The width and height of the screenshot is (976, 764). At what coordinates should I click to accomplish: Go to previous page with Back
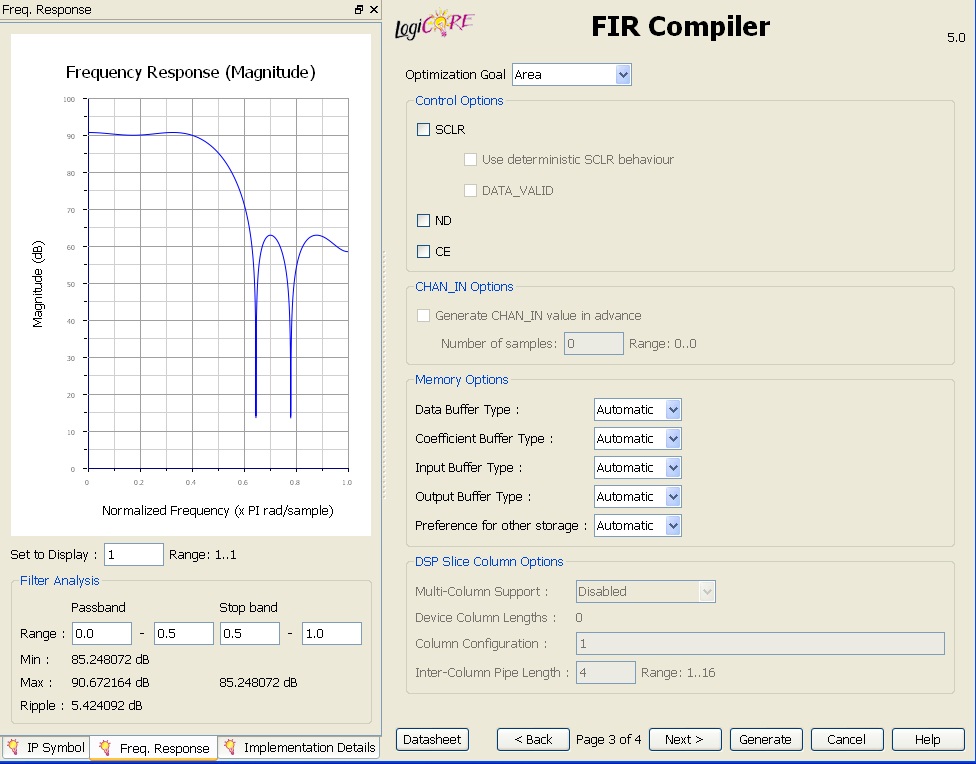[533, 740]
